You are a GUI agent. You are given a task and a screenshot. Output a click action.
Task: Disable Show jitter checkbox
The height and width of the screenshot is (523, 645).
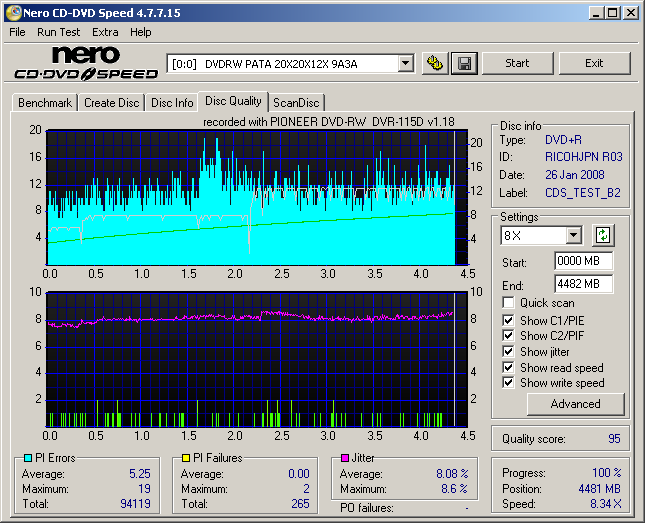508,351
